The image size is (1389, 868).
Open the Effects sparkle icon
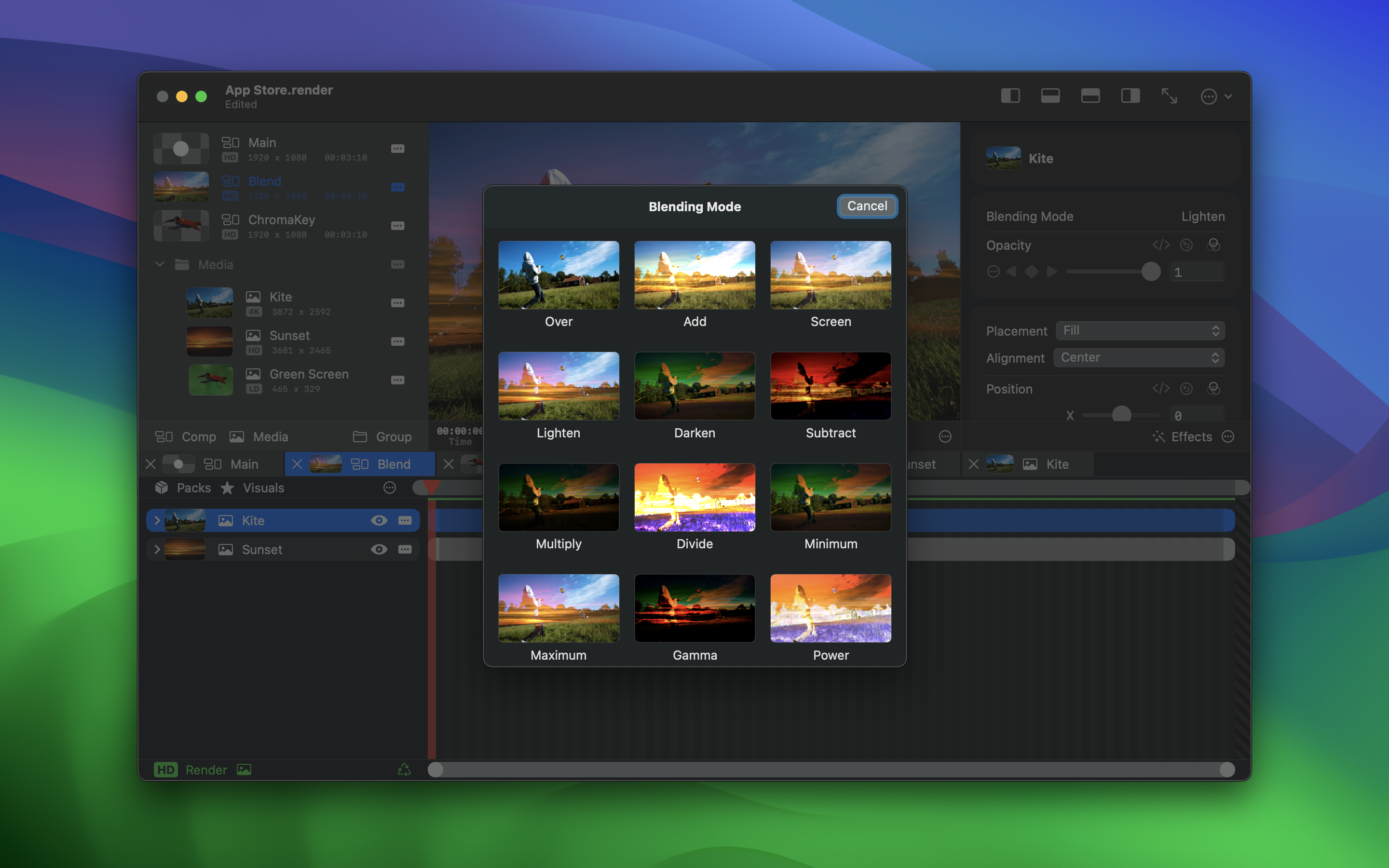coord(1159,437)
